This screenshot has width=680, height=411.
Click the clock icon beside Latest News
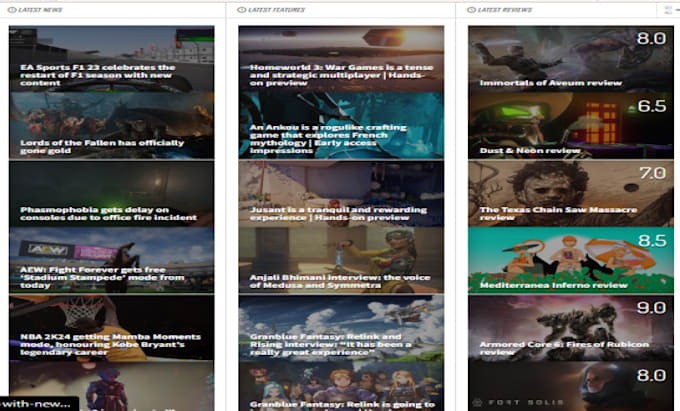click(12, 10)
